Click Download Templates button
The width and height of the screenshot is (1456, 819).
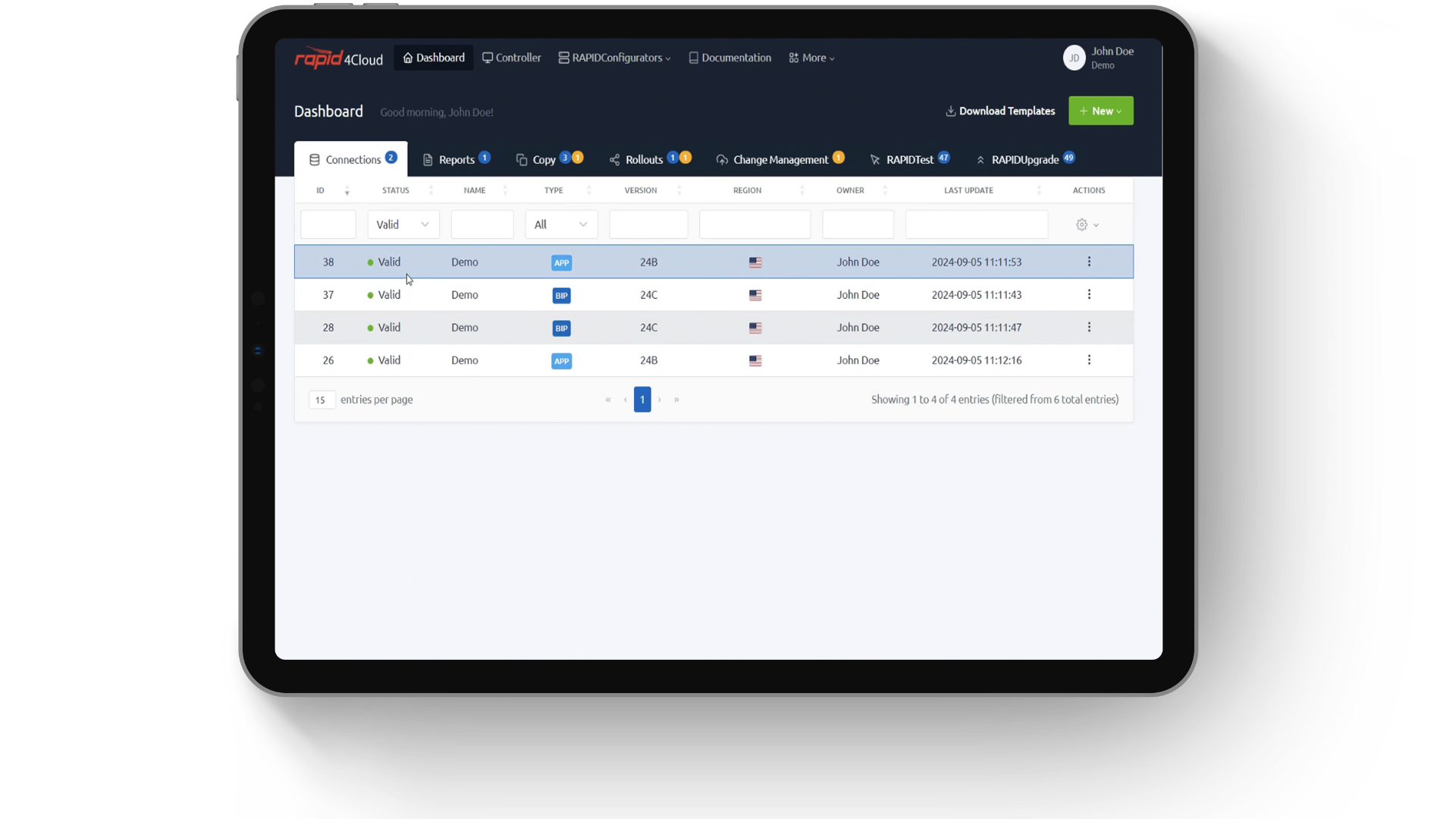1000,111
